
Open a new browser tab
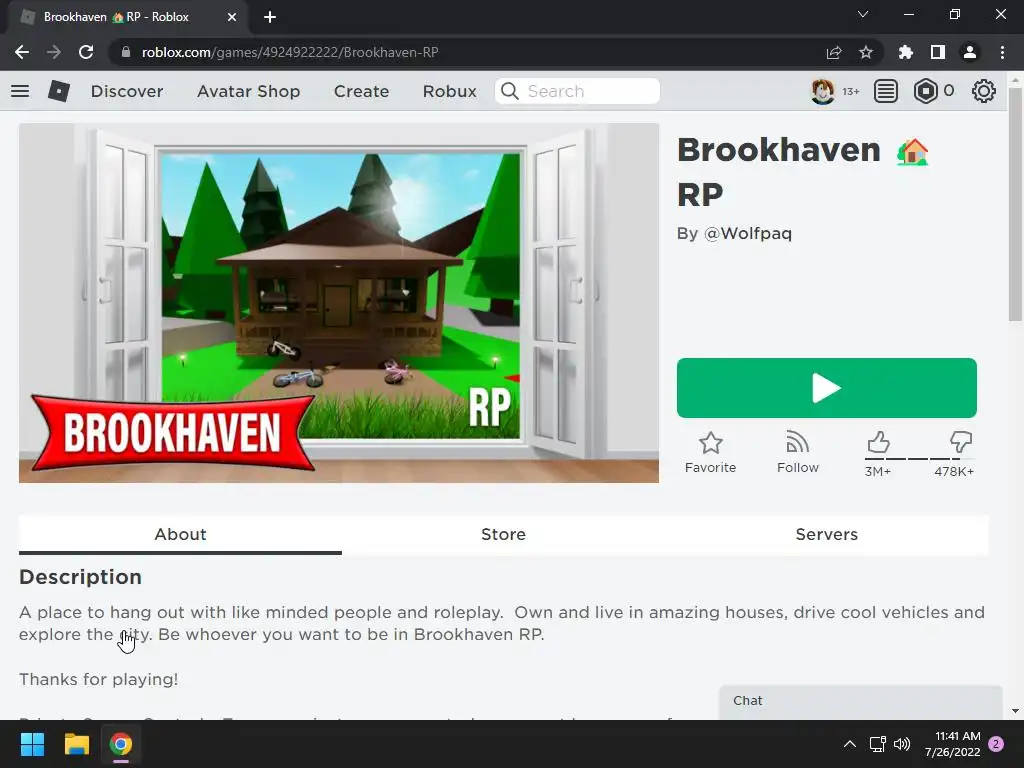click(270, 17)
